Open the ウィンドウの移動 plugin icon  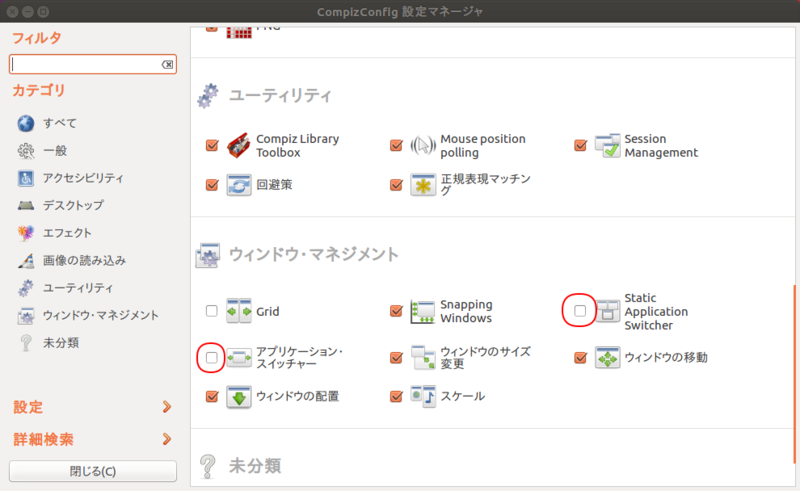[607, 357]
